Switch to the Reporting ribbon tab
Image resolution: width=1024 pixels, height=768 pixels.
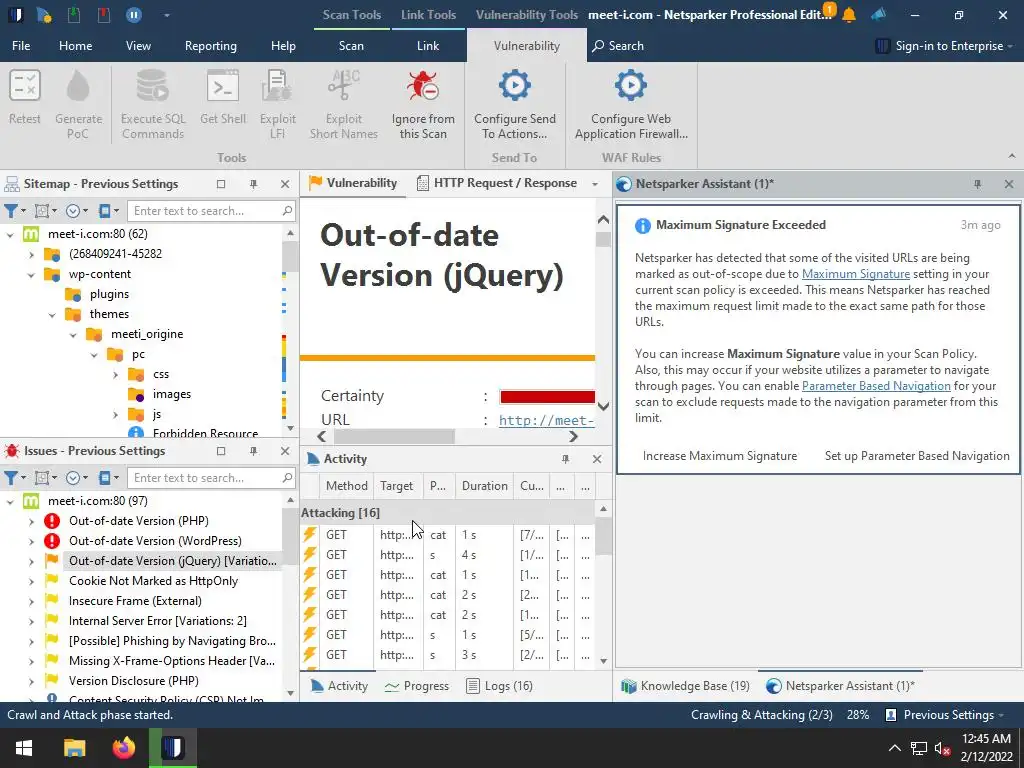coord(210,46)
